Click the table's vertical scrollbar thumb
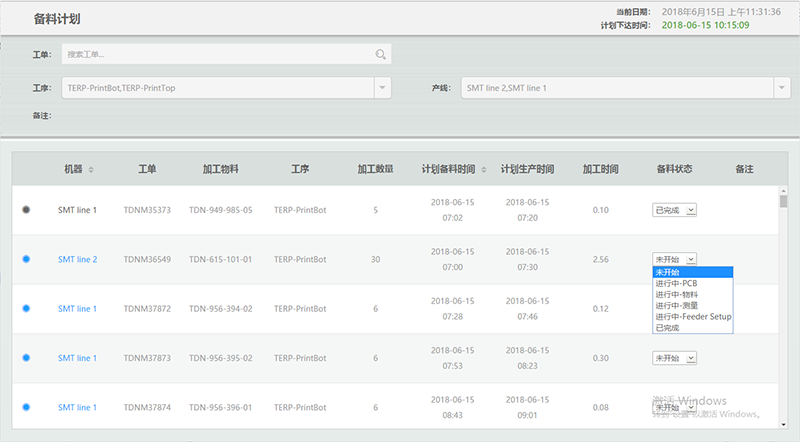800x442 pixels. 783,200
